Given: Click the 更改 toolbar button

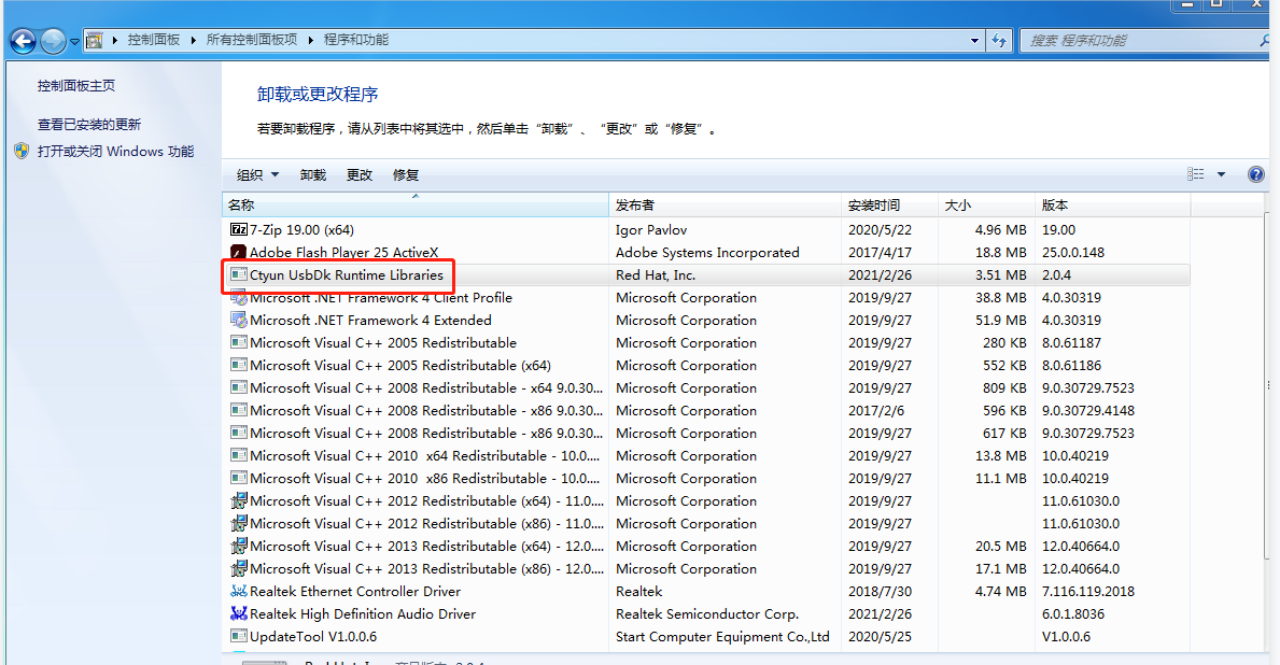Looking at the screenshot, I should (x=359, y=175).
